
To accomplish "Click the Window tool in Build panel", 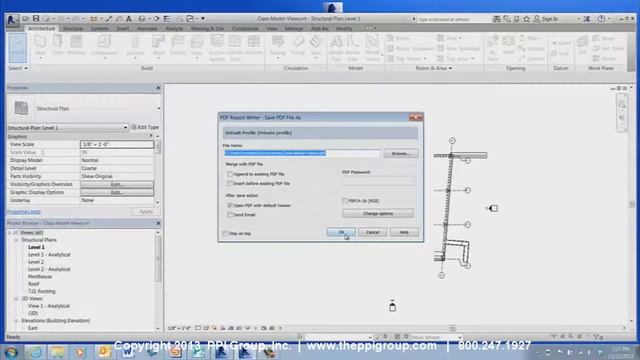I will click(x=76, y=45).
